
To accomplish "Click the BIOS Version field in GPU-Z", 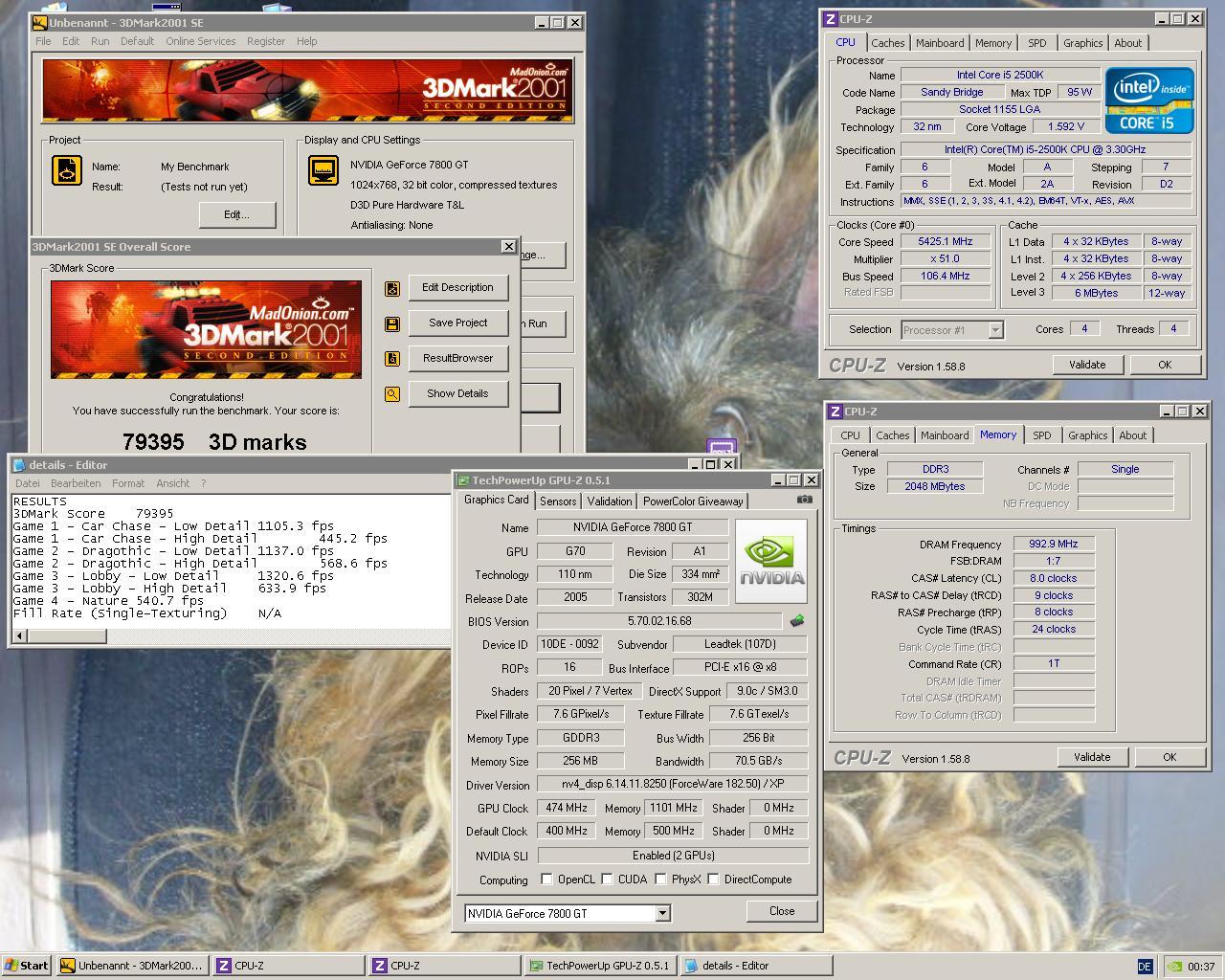I will [x=659, y=621].
